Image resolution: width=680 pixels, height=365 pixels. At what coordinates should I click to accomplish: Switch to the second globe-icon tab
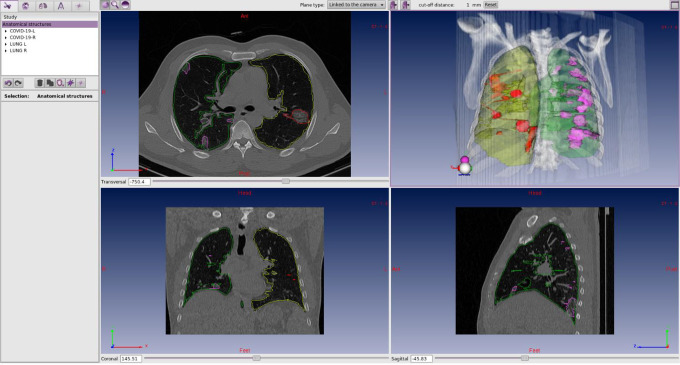(x=26, y=6)
